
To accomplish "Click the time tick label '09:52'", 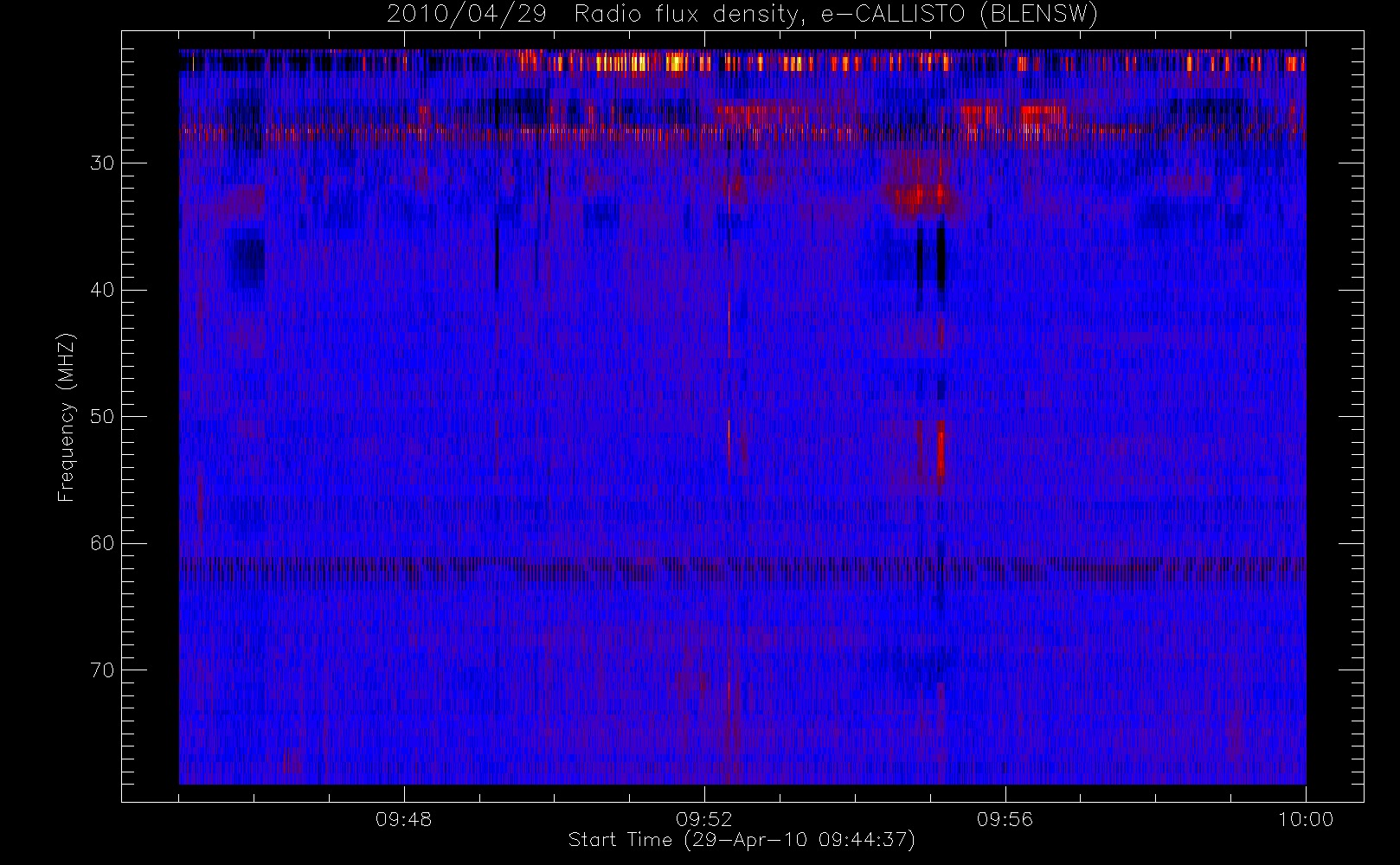I will (x=704, y=819).
